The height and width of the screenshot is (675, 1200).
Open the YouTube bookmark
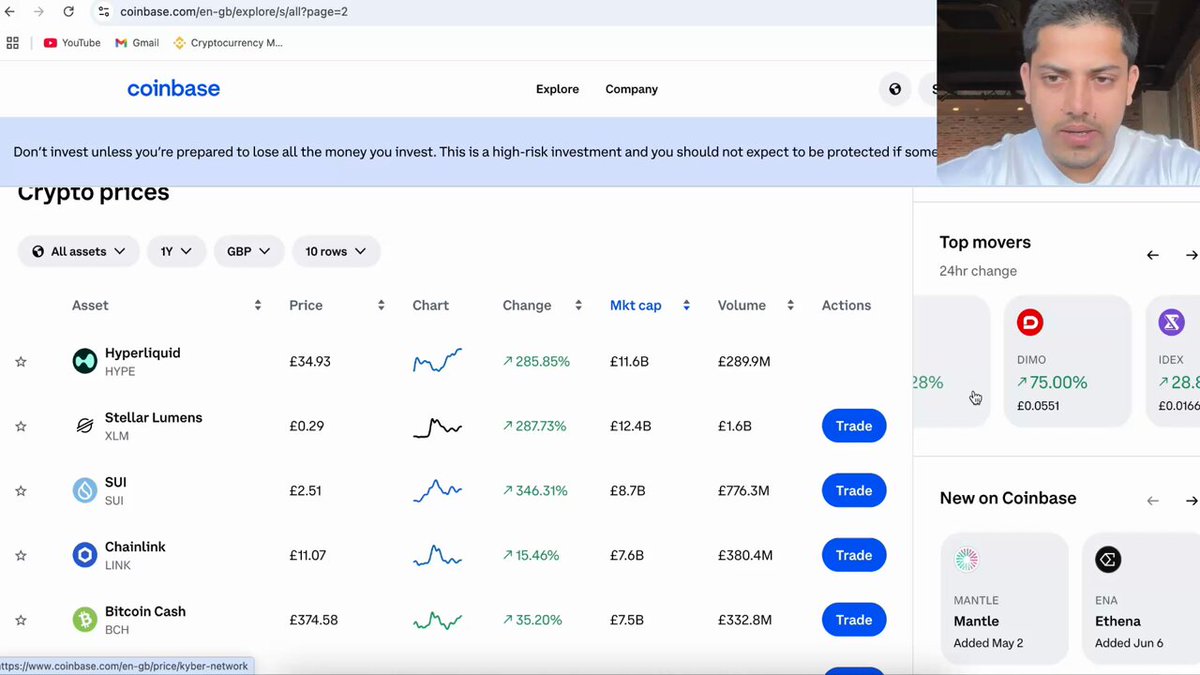pos(72,43)
